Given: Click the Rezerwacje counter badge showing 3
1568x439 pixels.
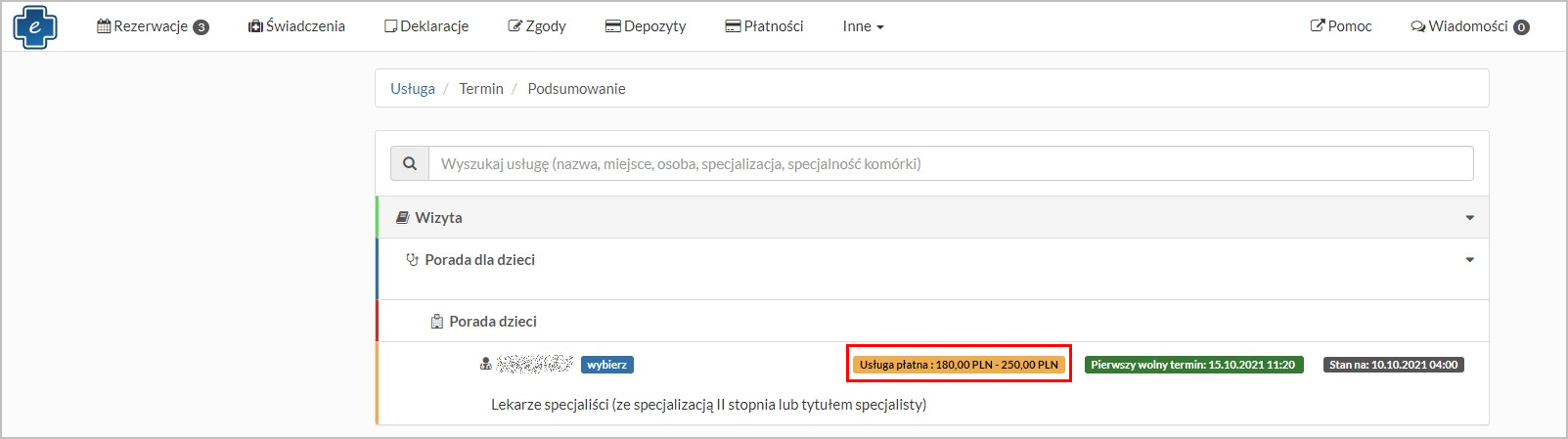Looking at the screenshot, I should pyautogui.click(x=201, y=27).
